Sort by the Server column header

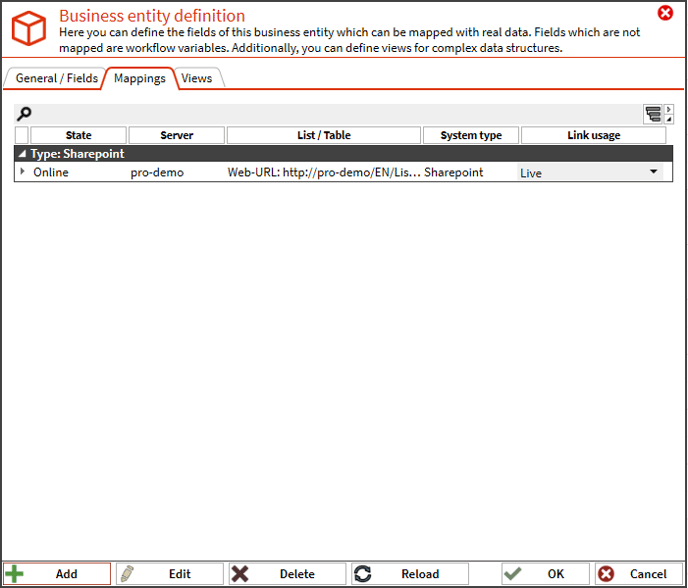coord(176,135)
